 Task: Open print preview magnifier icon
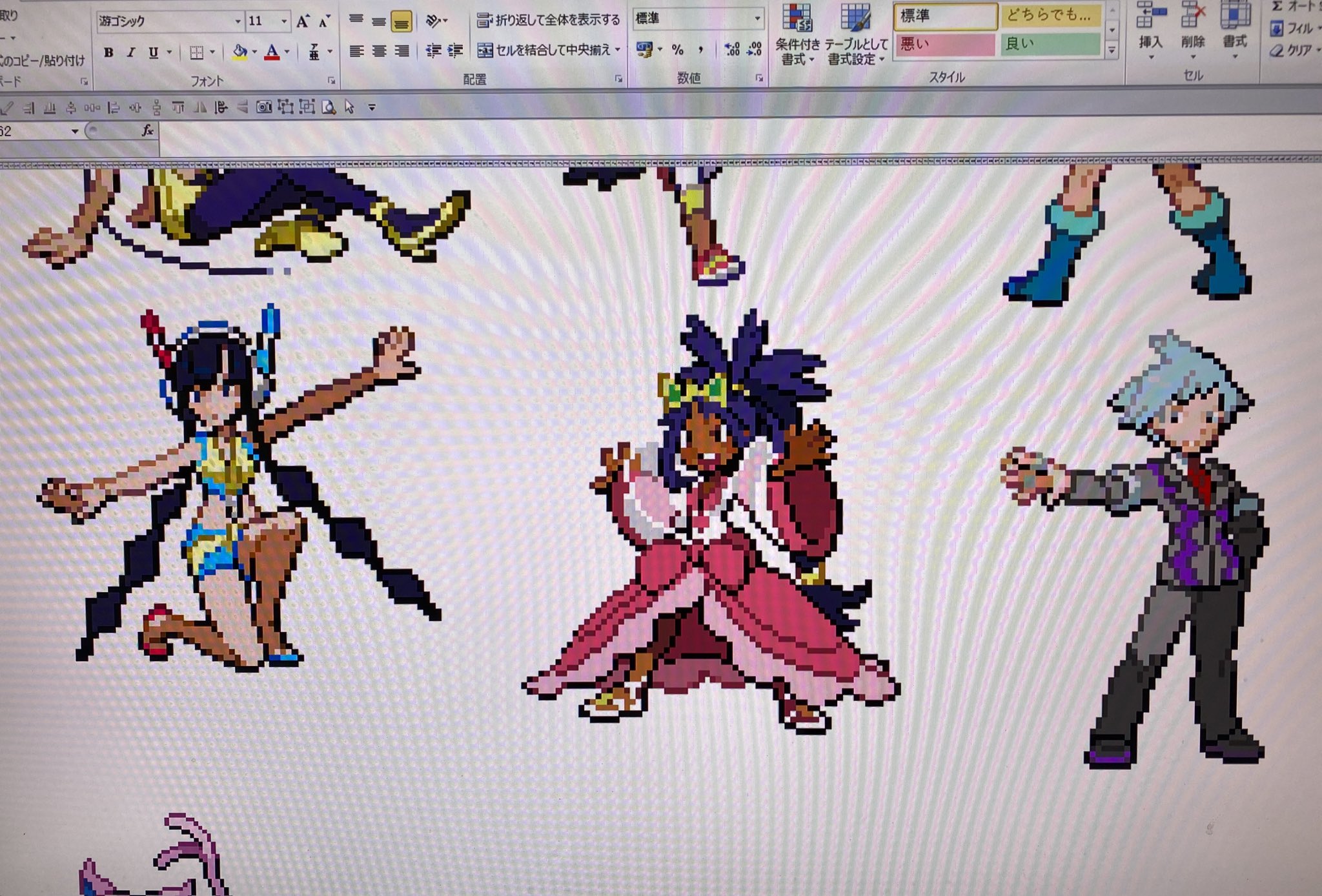(328, 107)
